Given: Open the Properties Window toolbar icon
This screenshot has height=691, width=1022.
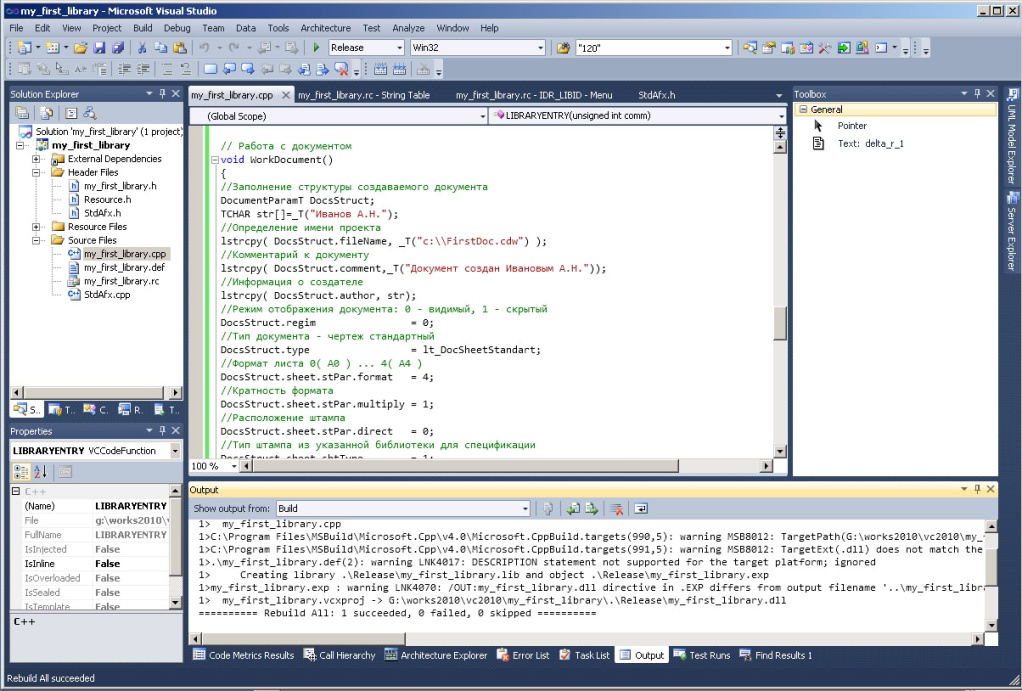Looking at the screenshot, I should click(768, 48).
